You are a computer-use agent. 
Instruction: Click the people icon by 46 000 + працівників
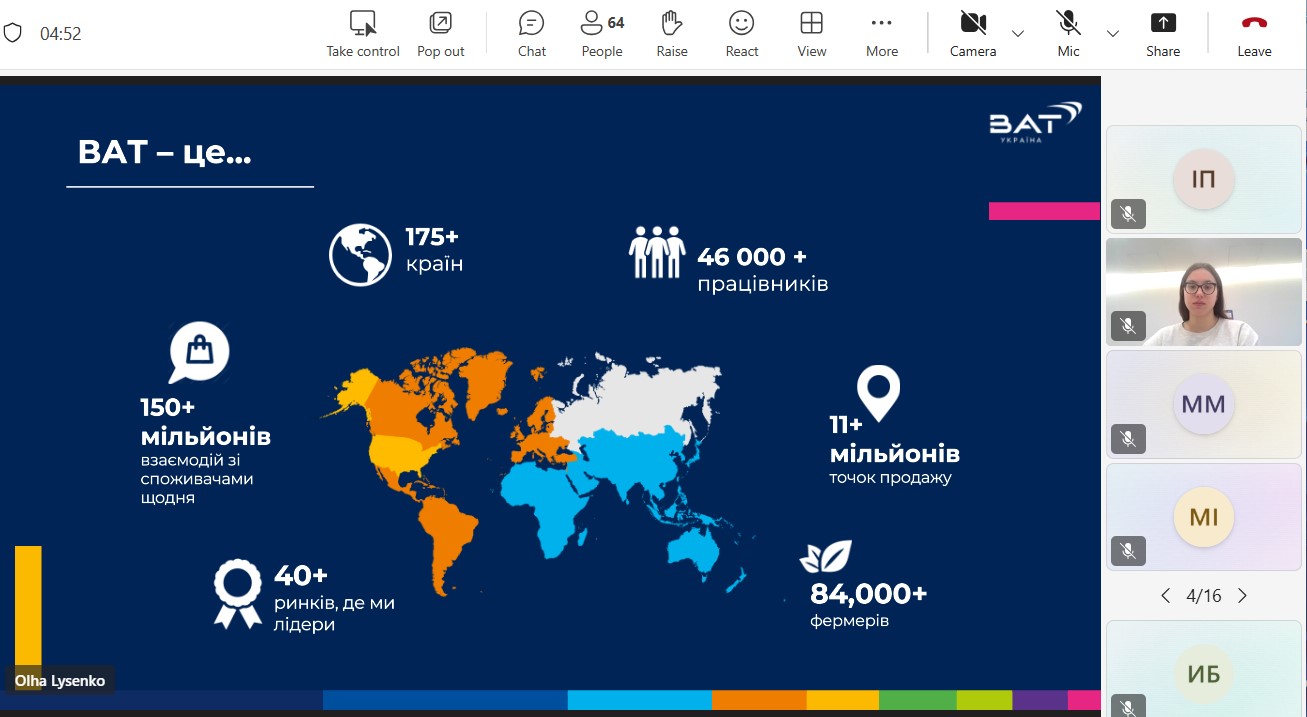pos(657,252)
